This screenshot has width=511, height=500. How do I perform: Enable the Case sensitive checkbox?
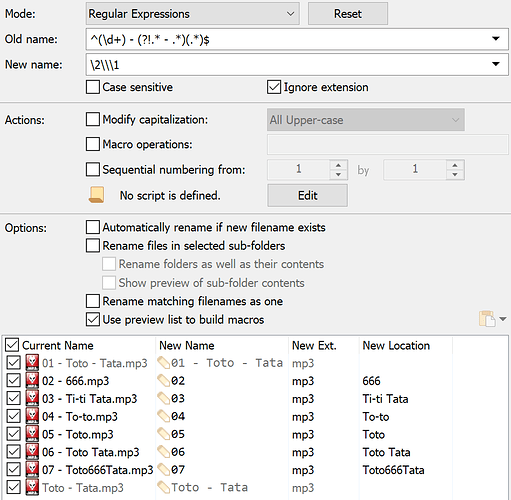(93, 87)
